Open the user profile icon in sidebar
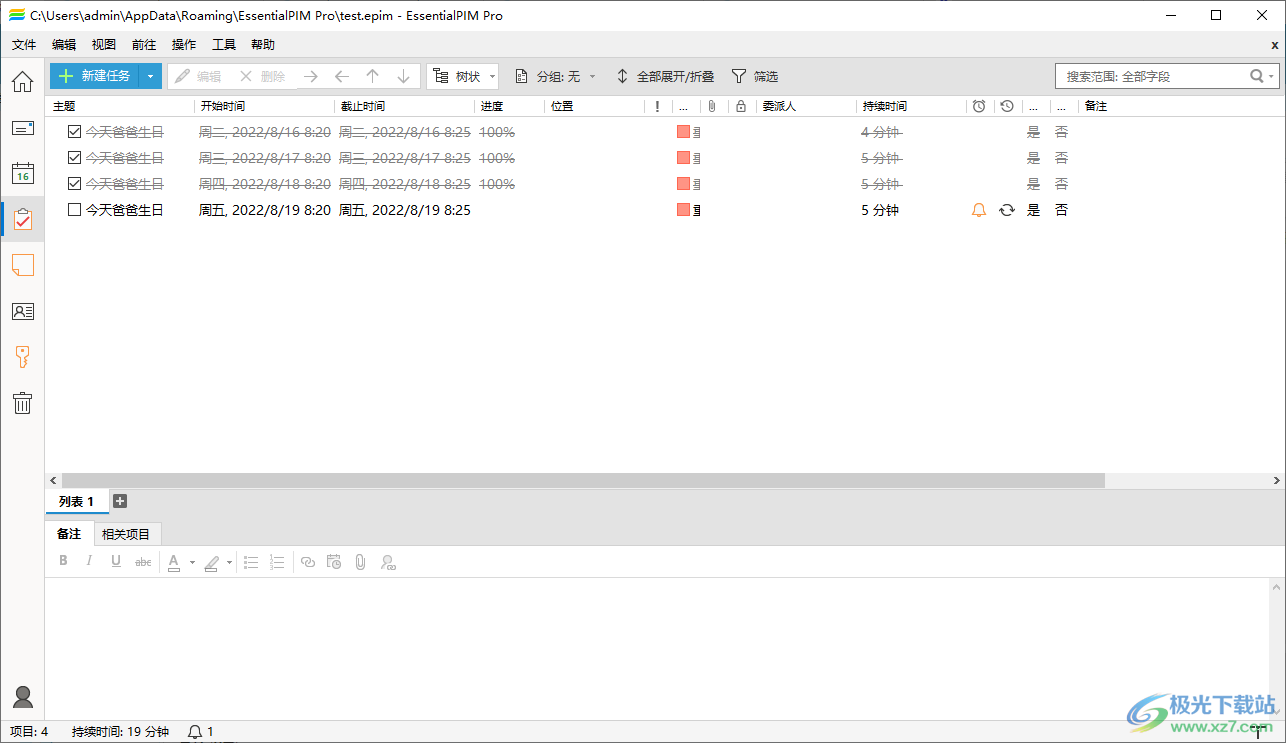Viewport: 1286px width, 743px height. point(22,697)
